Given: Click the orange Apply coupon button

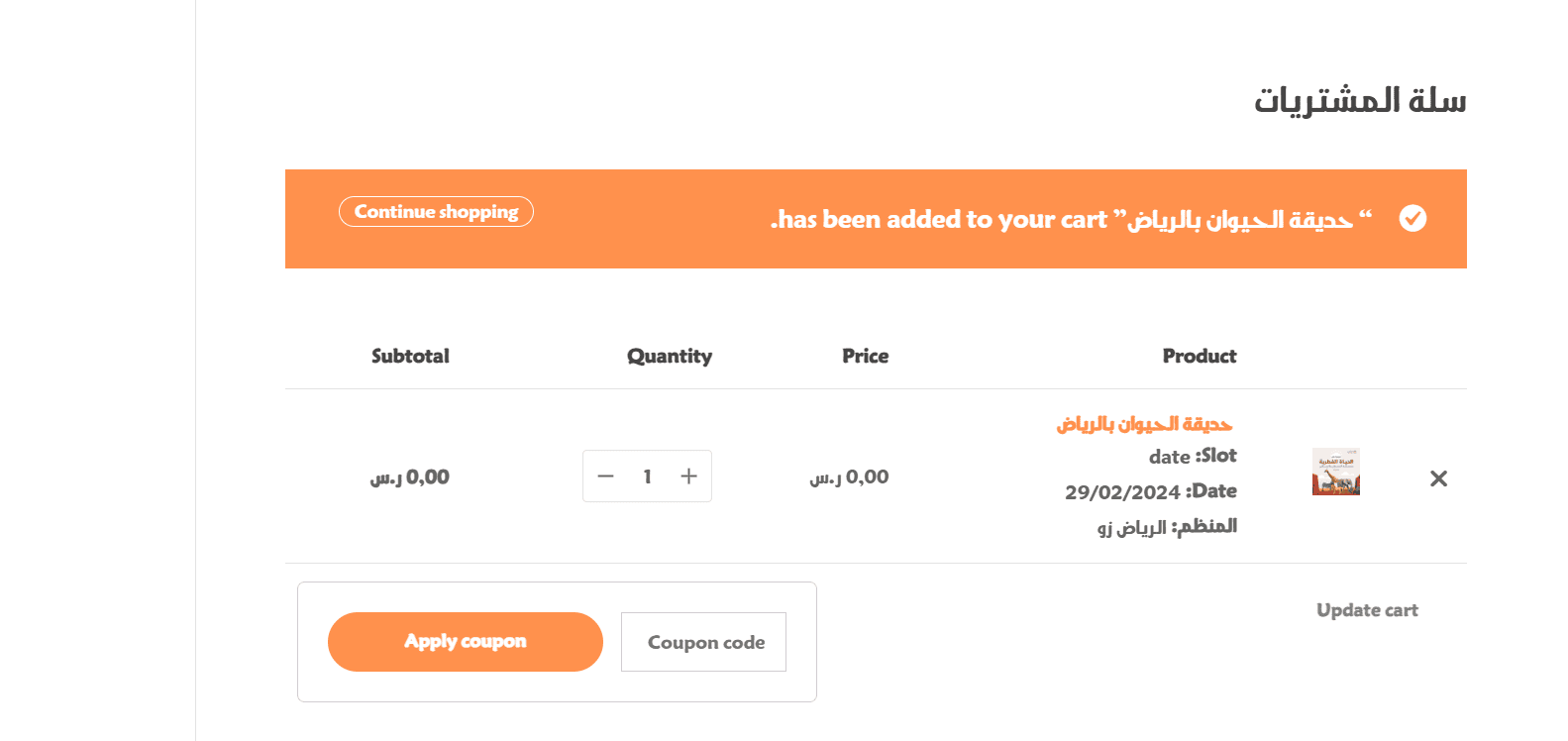Looking at the screenshot, I should point(466,642).
